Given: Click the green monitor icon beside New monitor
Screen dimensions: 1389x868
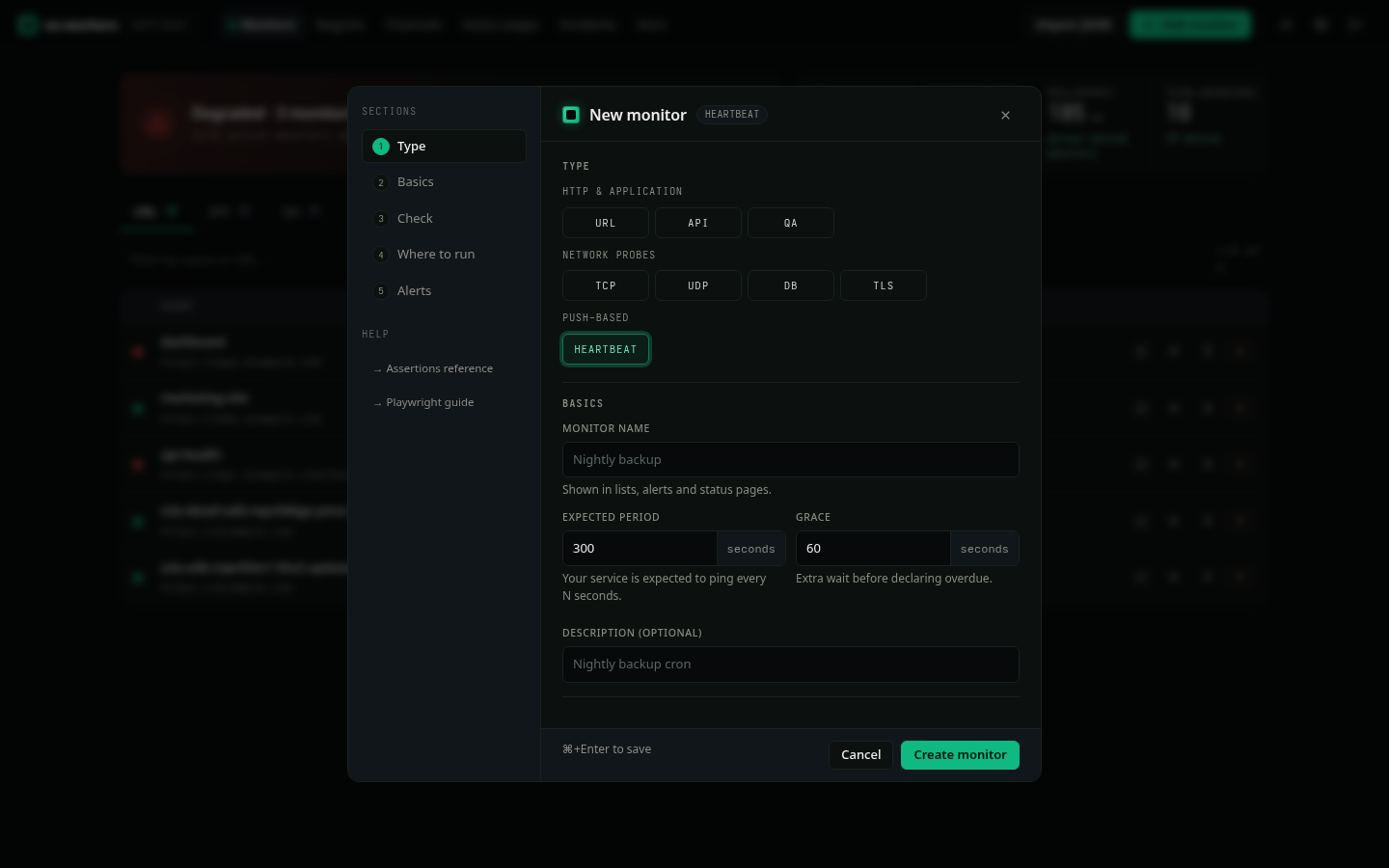Looking at the screenshot, I should point(571,115).
